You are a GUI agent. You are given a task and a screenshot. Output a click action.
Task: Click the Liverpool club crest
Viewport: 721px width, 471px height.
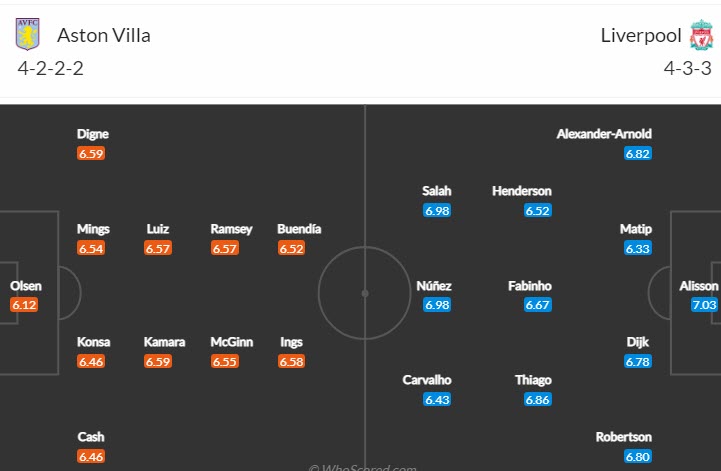click(x=700, y=36)
